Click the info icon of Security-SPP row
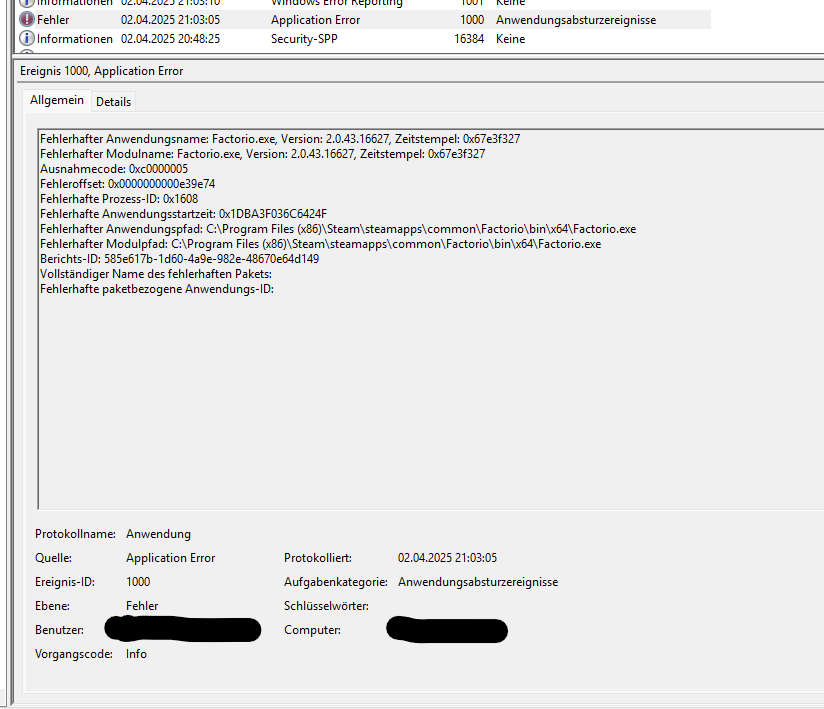The width and height of the screenshot is (824, 709). pos(27,39)
